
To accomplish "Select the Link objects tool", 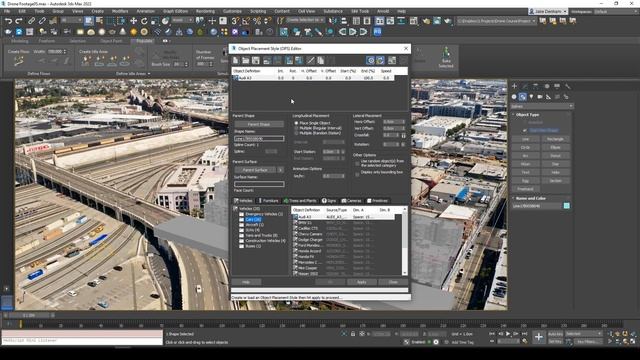I will [31, 20].
